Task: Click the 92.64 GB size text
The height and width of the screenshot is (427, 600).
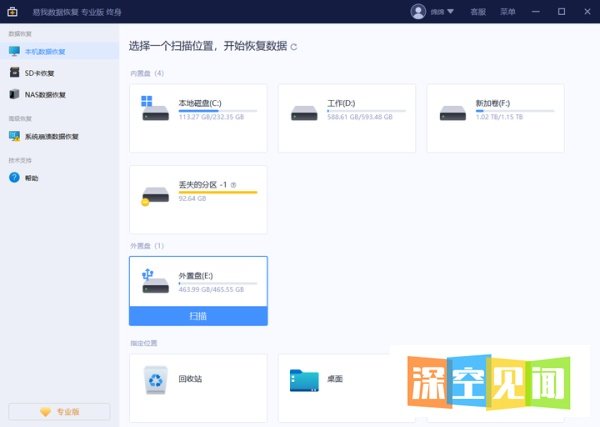Action: (192, 199)
